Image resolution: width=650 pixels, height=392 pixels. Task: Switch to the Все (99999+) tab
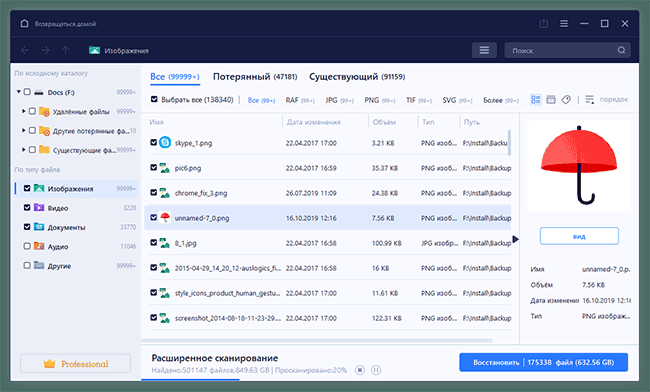[175, 77]
